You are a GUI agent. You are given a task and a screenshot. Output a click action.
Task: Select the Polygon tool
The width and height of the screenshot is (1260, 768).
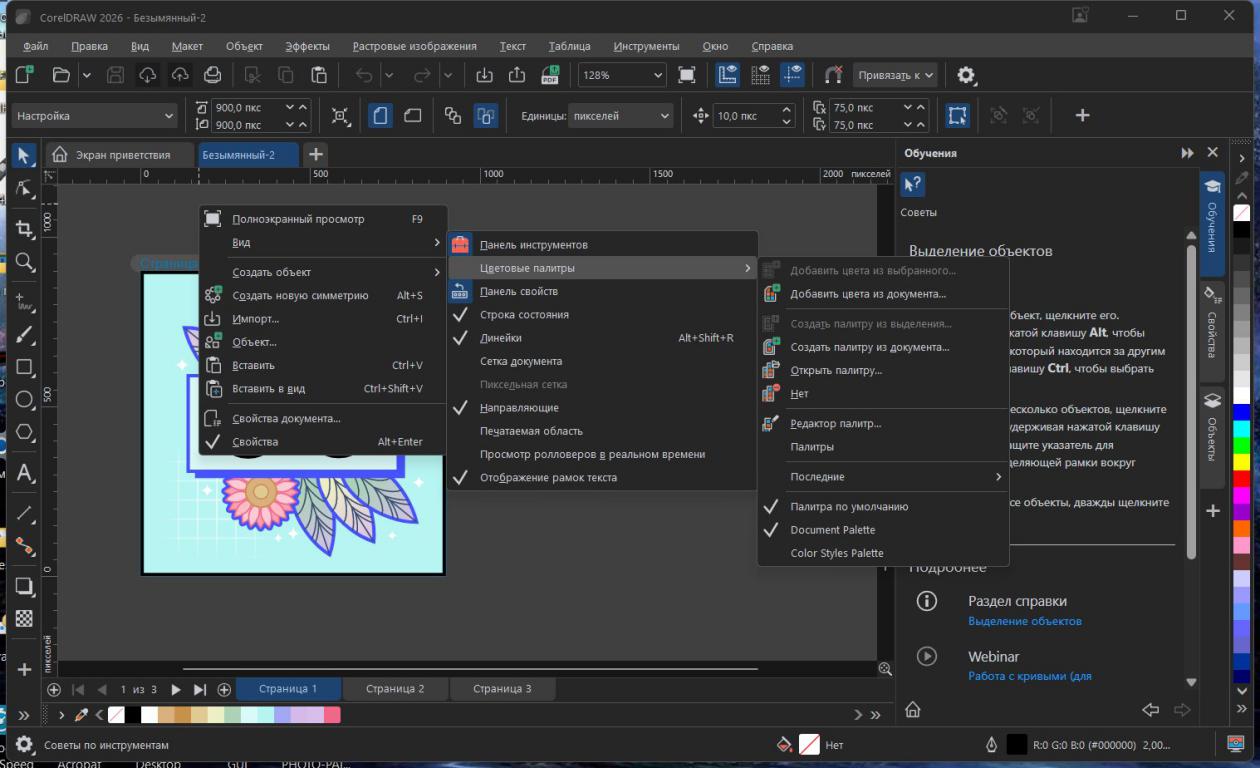coord(25,433)
